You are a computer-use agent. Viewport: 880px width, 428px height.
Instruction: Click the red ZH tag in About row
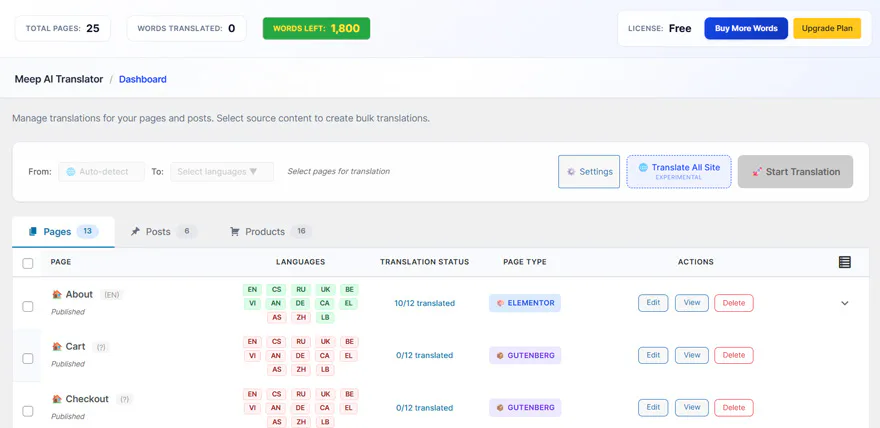coord(300,317)
